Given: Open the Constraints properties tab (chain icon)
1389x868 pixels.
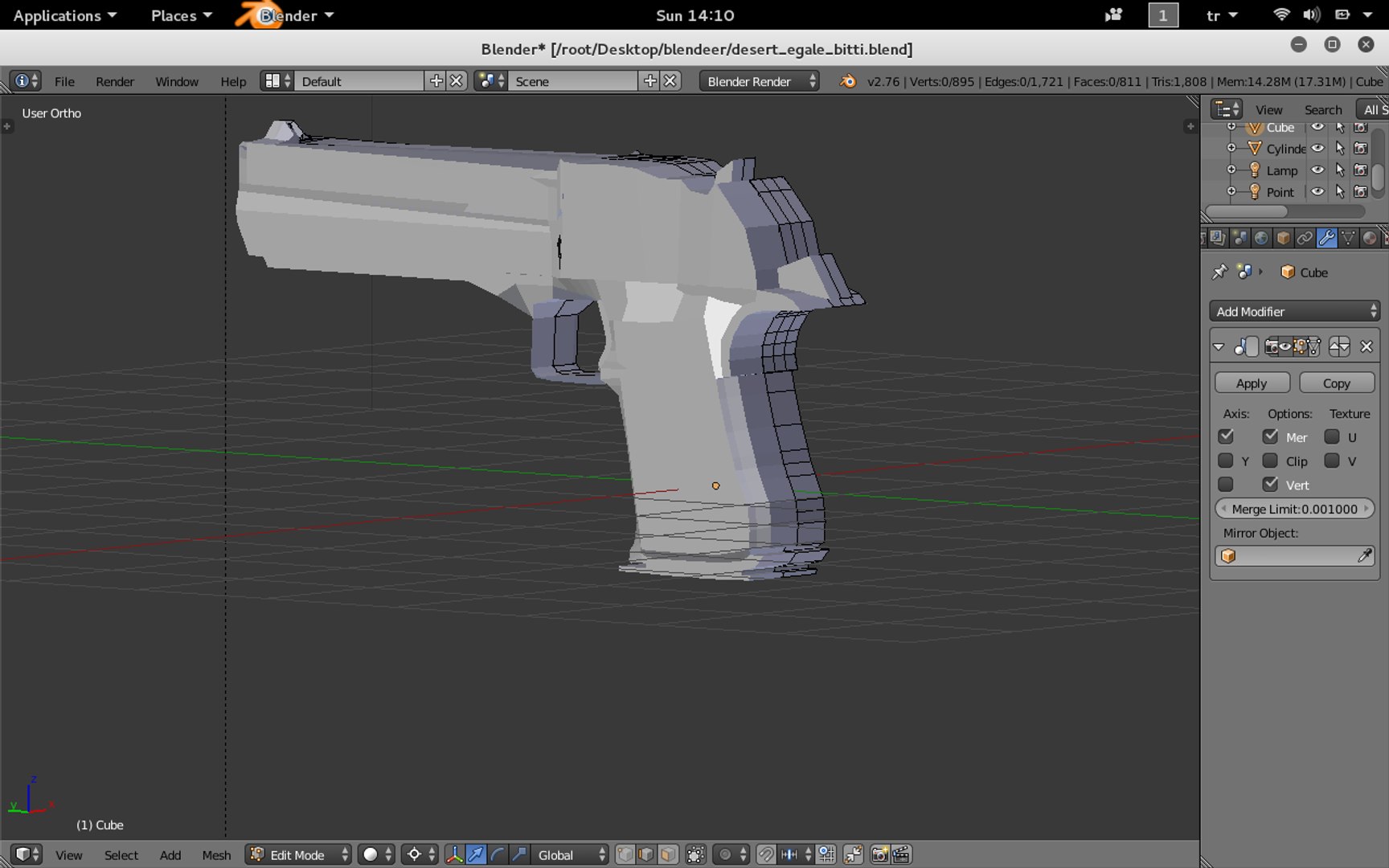Looking at the screenshot, I should tap(1305, 238).
